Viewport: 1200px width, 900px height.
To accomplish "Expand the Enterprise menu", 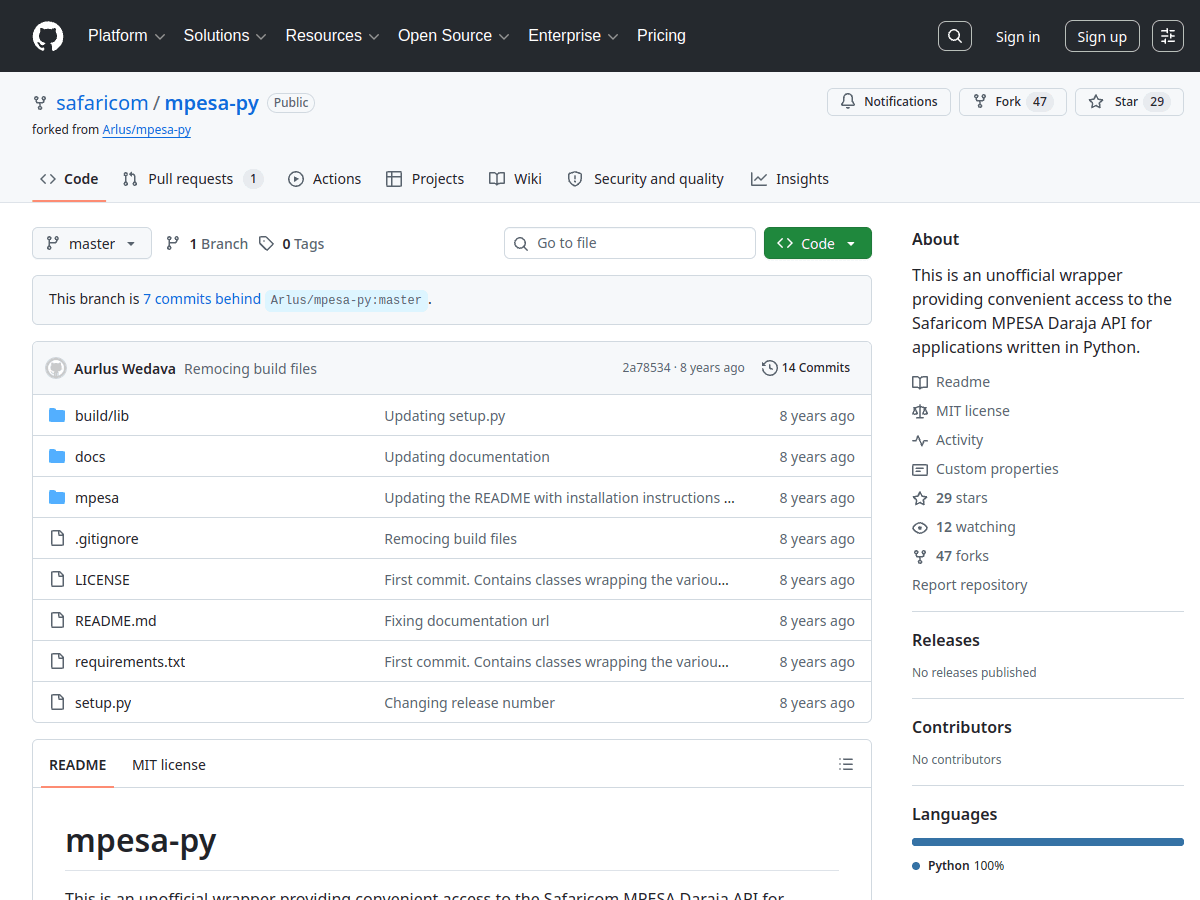I will click(574, 36).
